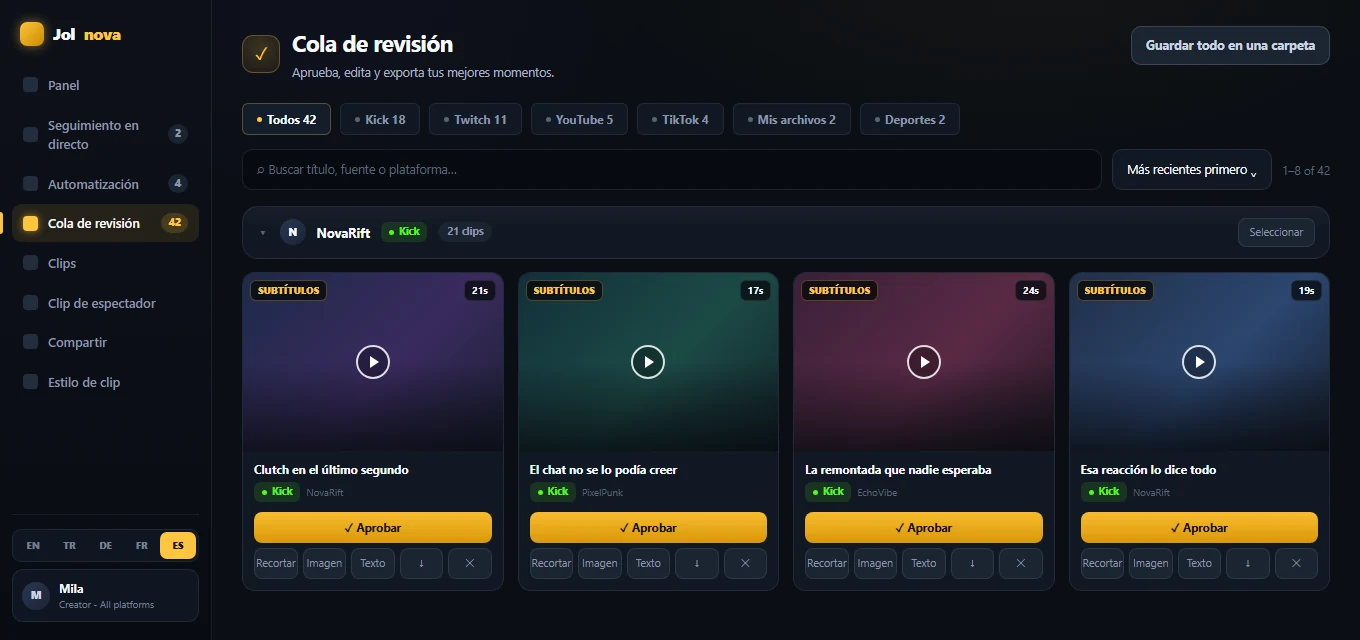
Task: Click the Clip de espectador sidebar icon
Action: (30, 303)
